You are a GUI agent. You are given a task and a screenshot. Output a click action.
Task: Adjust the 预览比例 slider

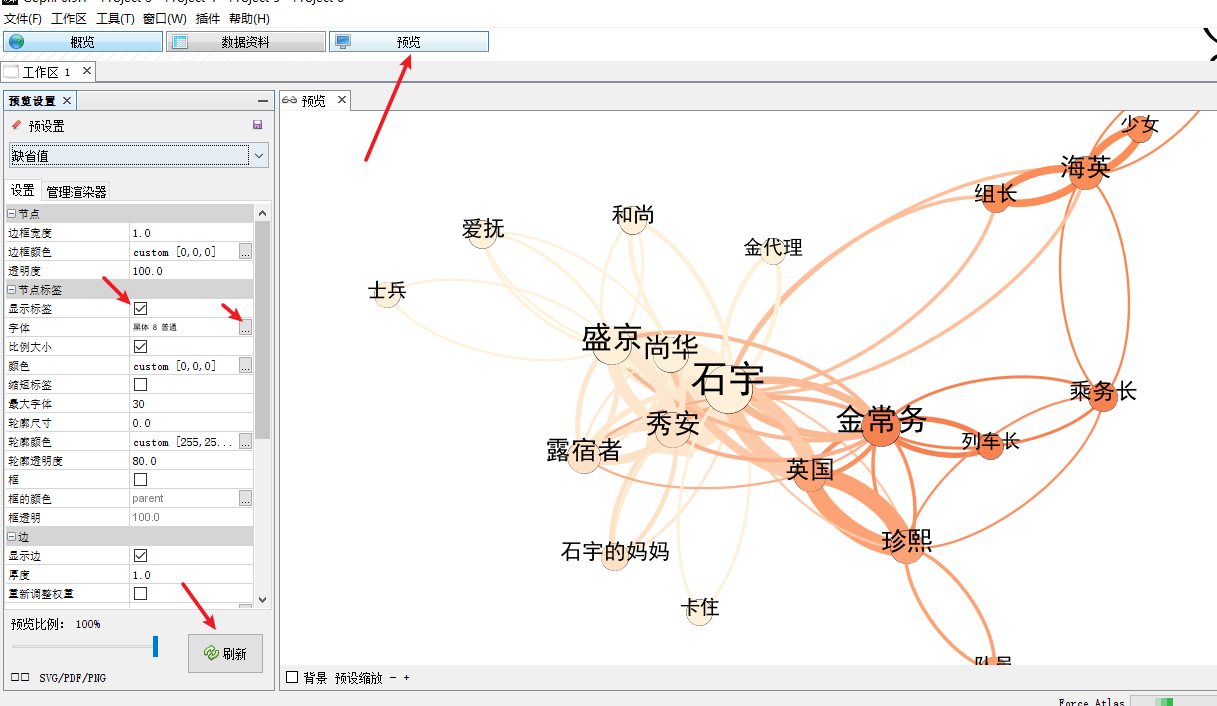[x=157, y=645]
